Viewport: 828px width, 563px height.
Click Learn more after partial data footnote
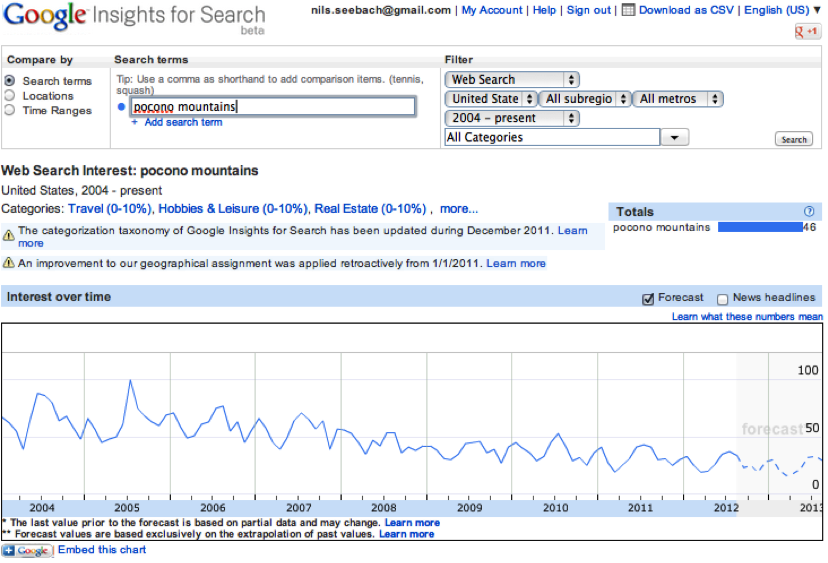pyautogui.click(x=412, y=523)
